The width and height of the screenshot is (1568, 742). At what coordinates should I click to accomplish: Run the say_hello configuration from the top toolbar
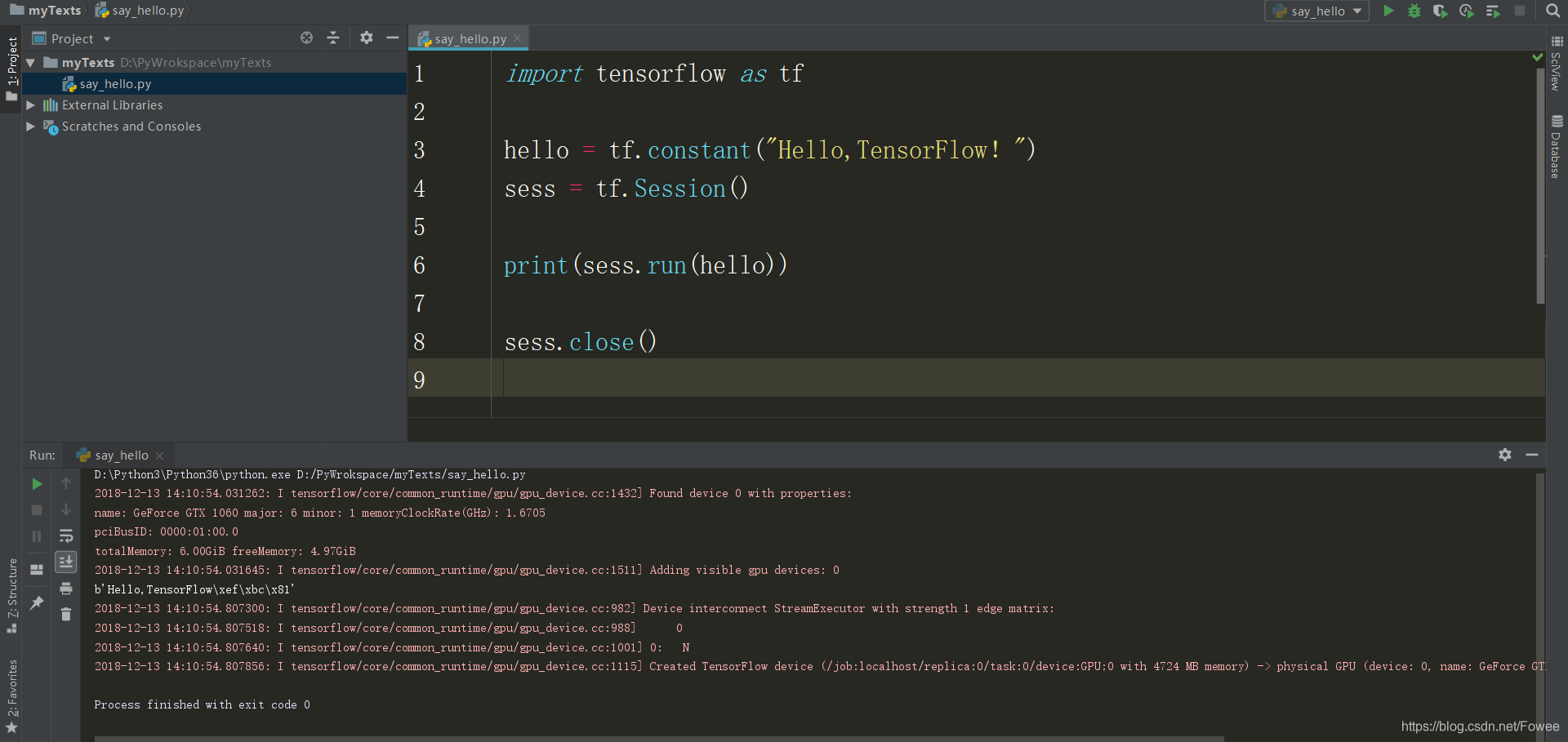tap(1388, 11)
